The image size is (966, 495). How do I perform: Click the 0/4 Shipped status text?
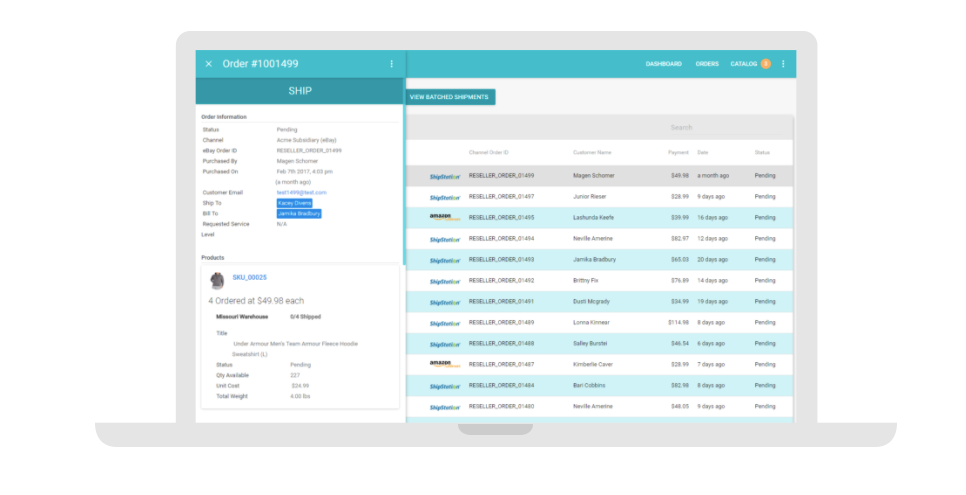(306, 317)
